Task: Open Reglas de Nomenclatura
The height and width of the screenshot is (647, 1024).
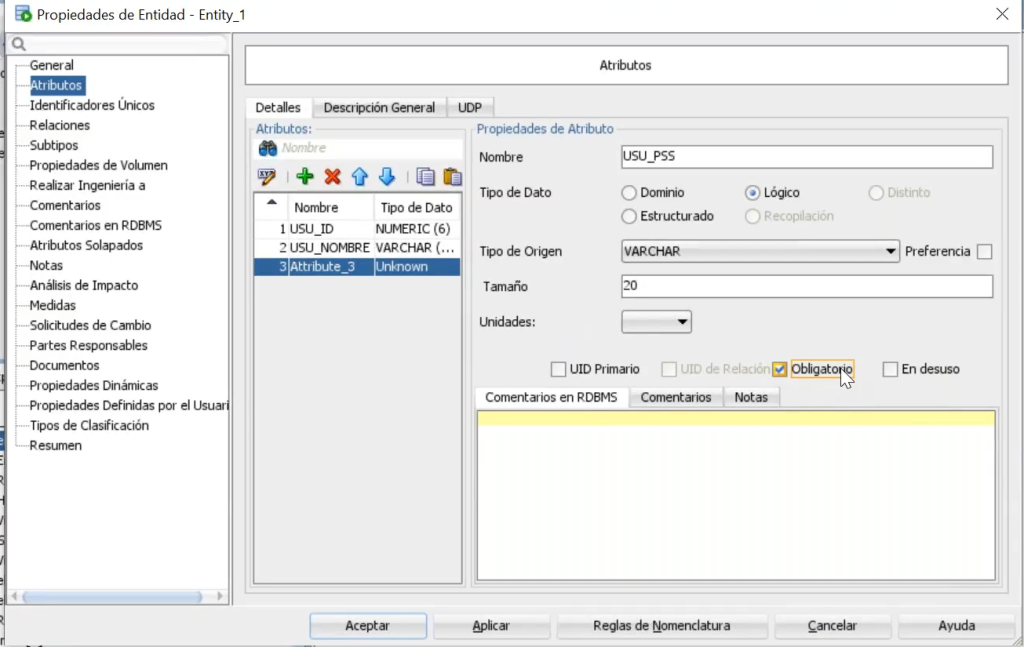Action: 662,625
